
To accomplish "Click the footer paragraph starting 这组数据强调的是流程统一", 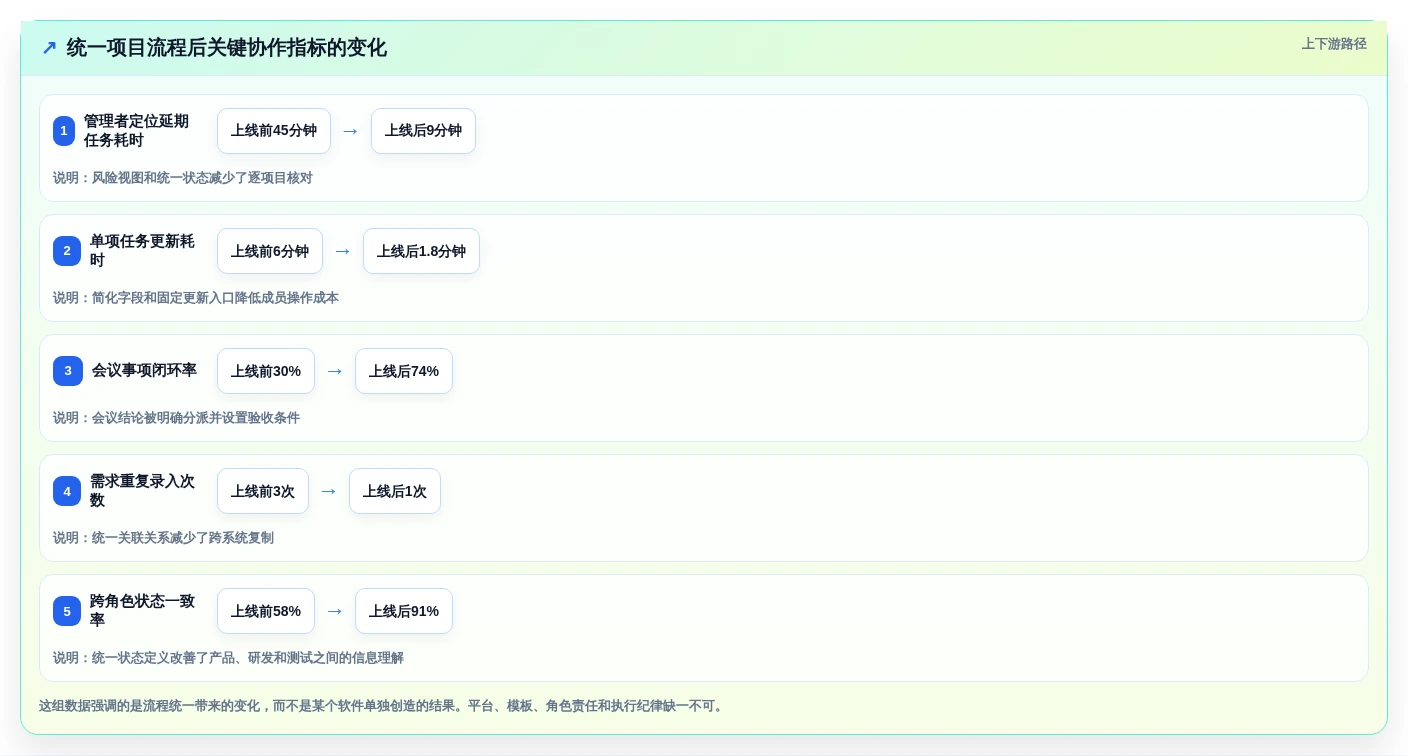I will pyautogui.click(x=381, y=706).
